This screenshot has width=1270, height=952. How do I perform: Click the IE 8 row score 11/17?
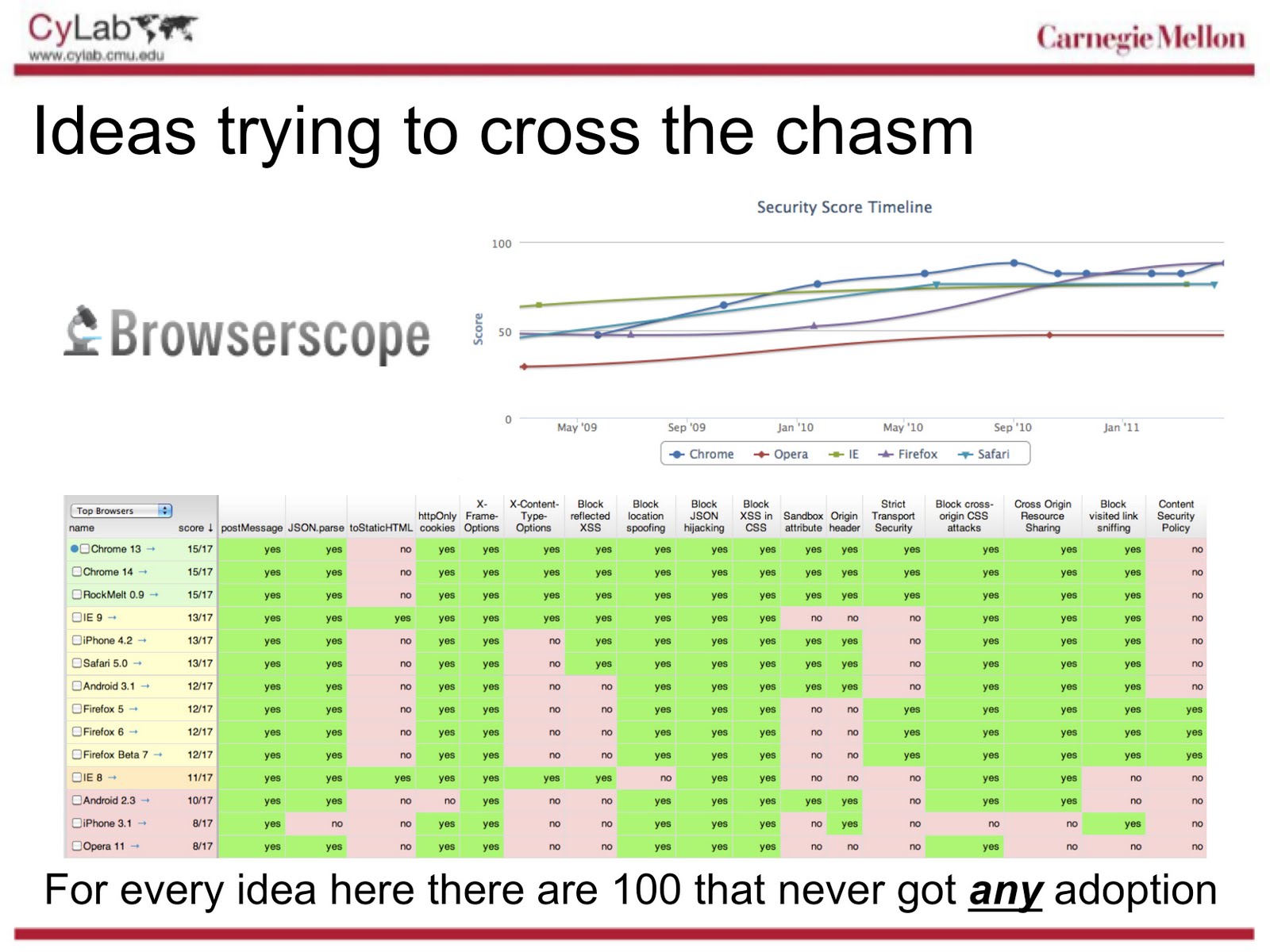tap(200, 777)
